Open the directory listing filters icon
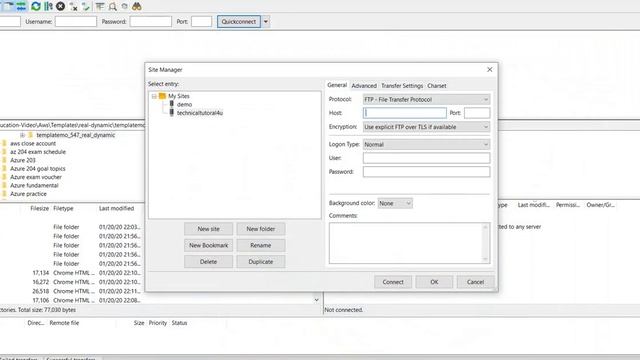Screen dimensions: 640x360 pyautogui.click(x=100, y=6)
